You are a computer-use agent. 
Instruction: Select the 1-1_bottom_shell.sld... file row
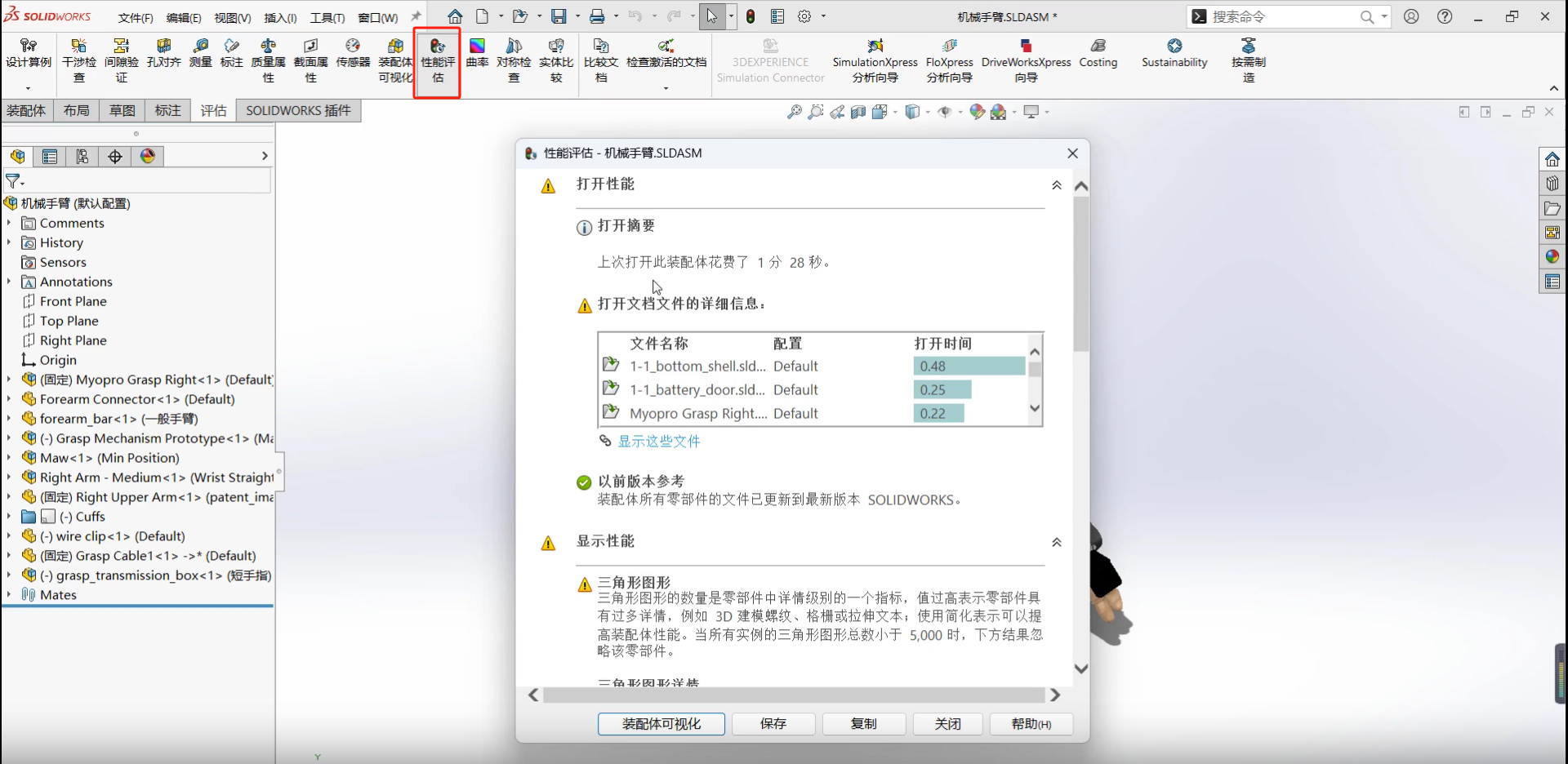coord(813,366)
